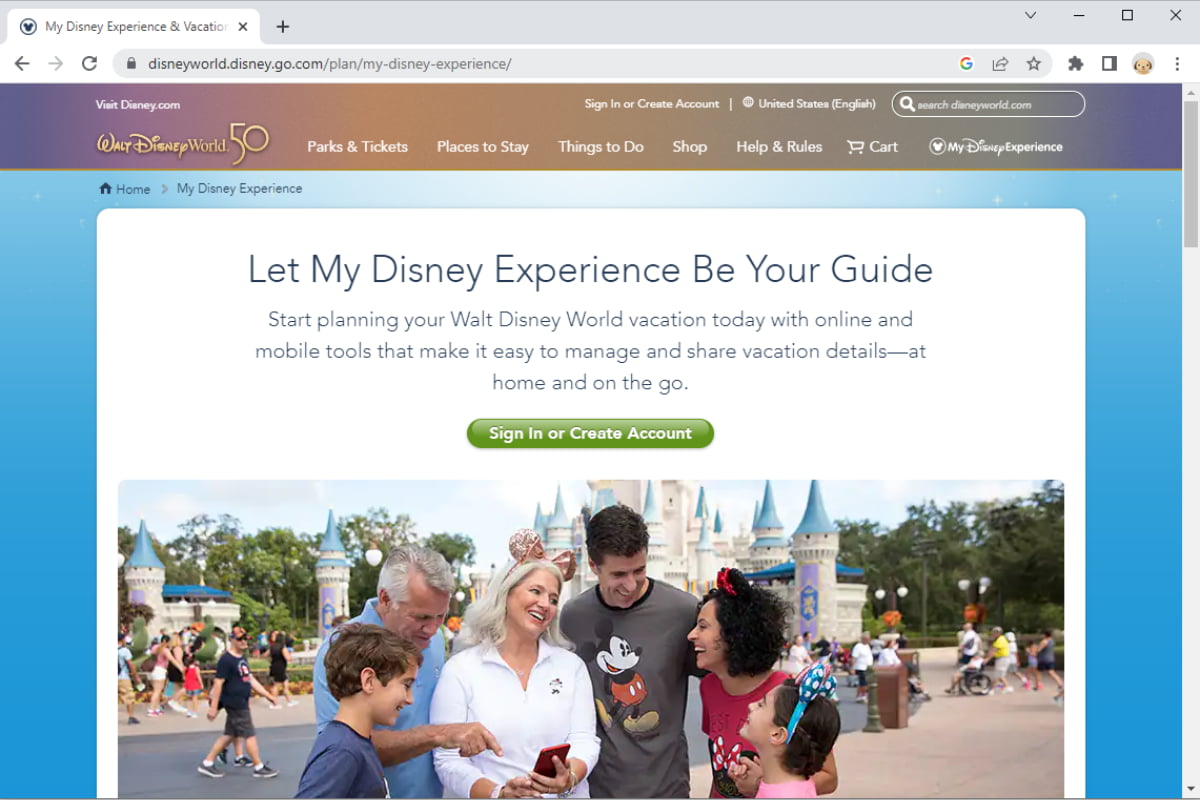Select the My Disney Experience browser tab

click(x=135, y=27)
